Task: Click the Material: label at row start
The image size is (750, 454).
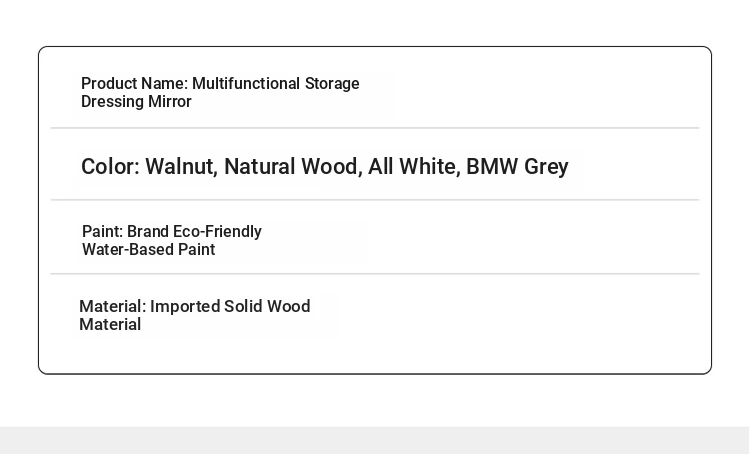Action: 112,306
